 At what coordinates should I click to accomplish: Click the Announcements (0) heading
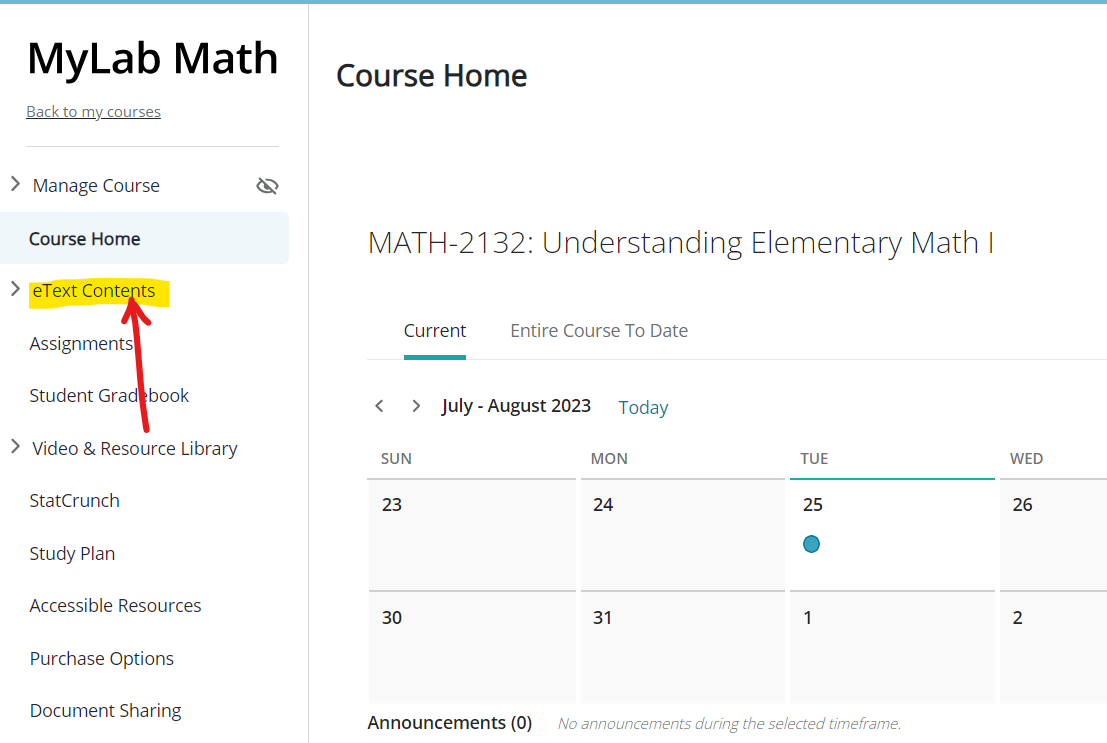[x=450, y=723]
